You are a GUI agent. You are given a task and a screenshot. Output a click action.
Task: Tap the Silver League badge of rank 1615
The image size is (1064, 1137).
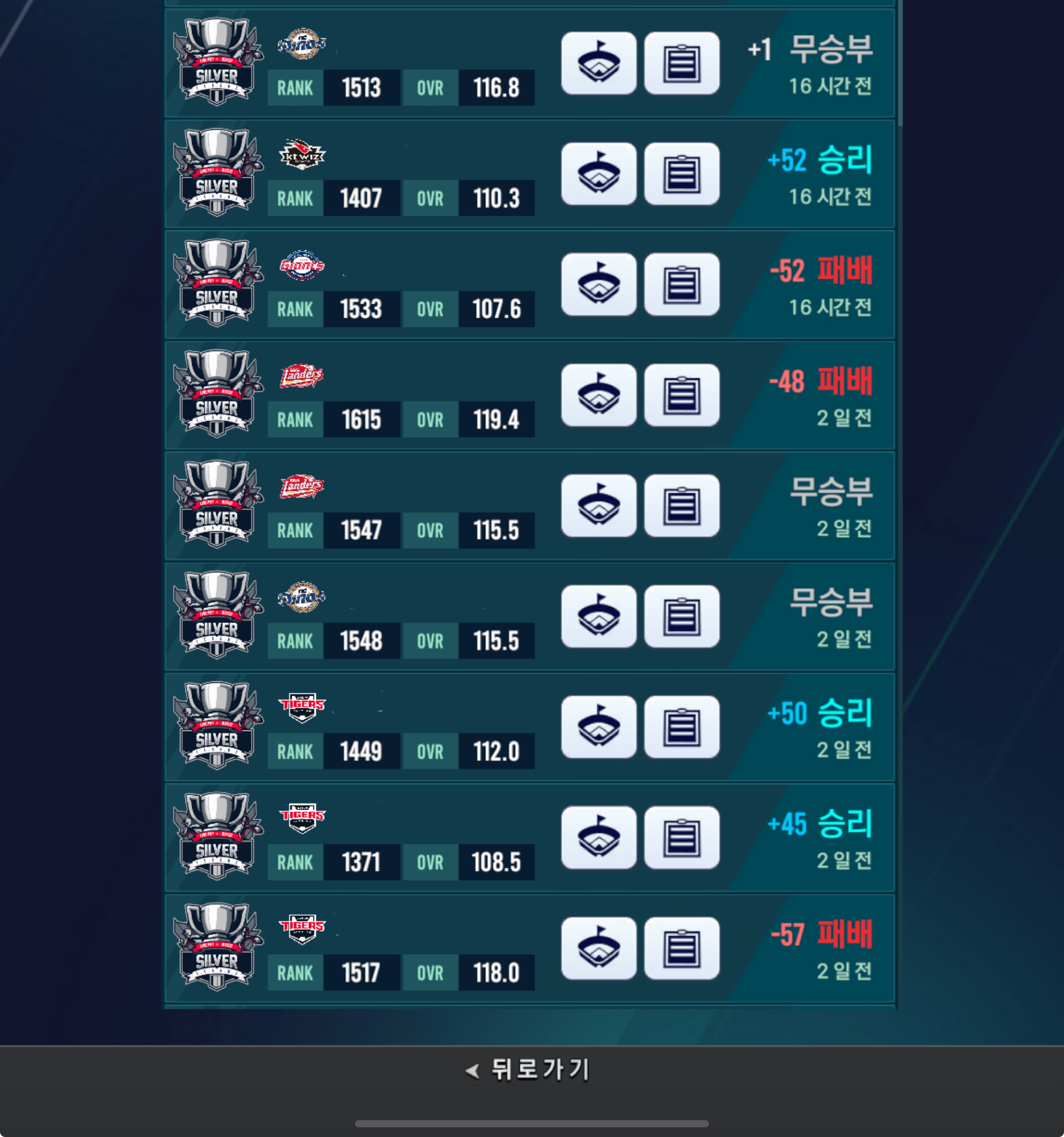(x=217, y=394)
